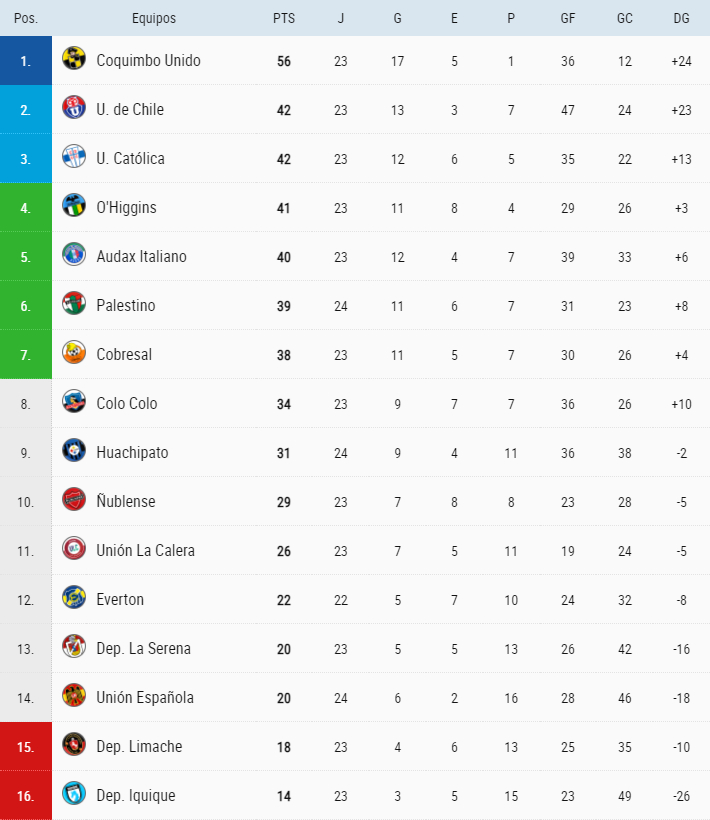This screenshot has height=820, width=710.
Task: Click the Cobresal crest icon
Action: pyautogui.click(x=74, y=354)
